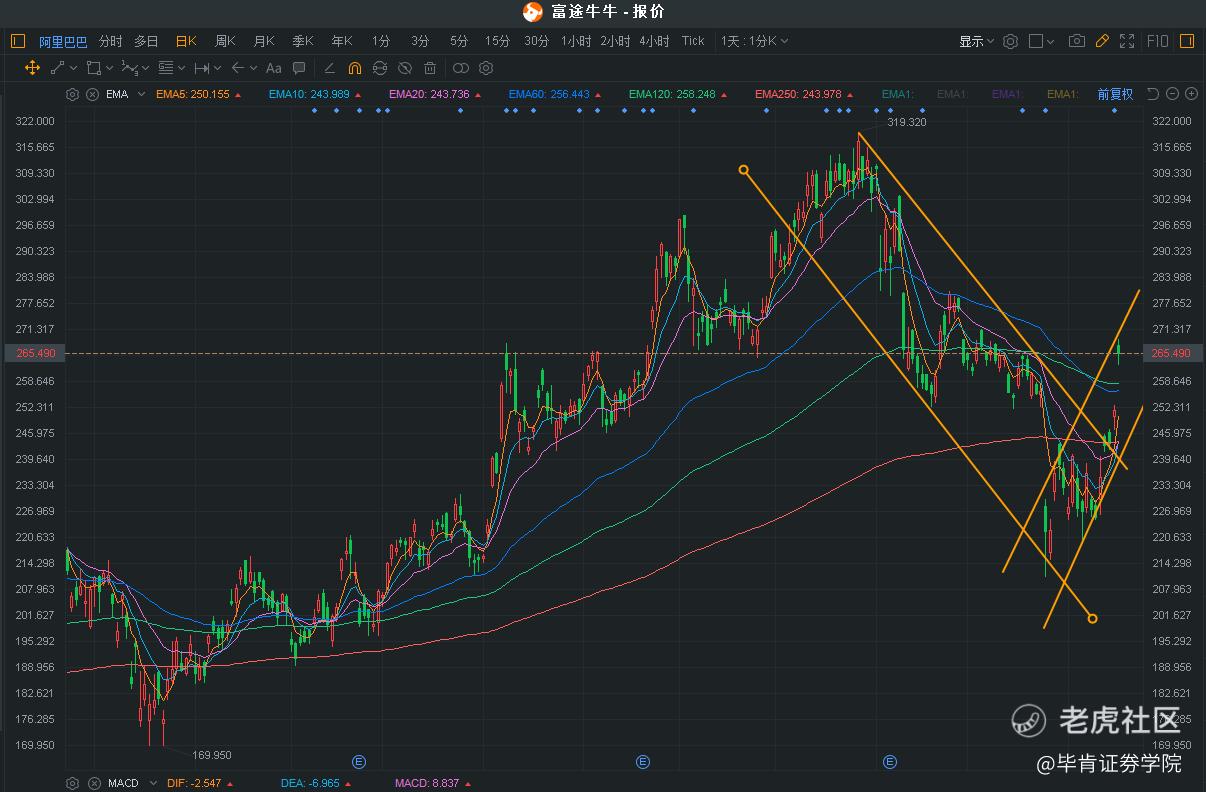Switch to the 周K weekly chart tab

tap(224, 41)
